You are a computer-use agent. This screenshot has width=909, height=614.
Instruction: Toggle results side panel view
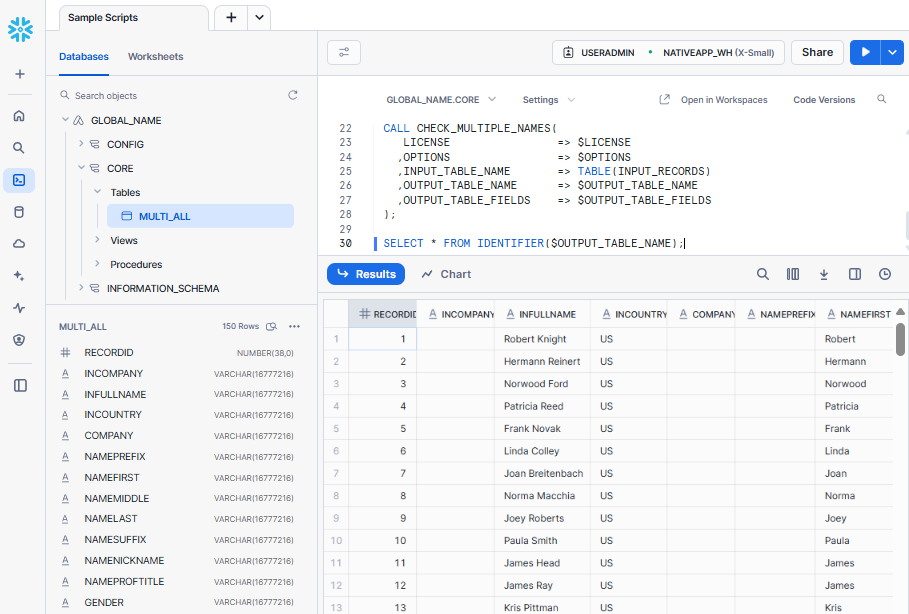pyautogui.click(x=855, y=274)
